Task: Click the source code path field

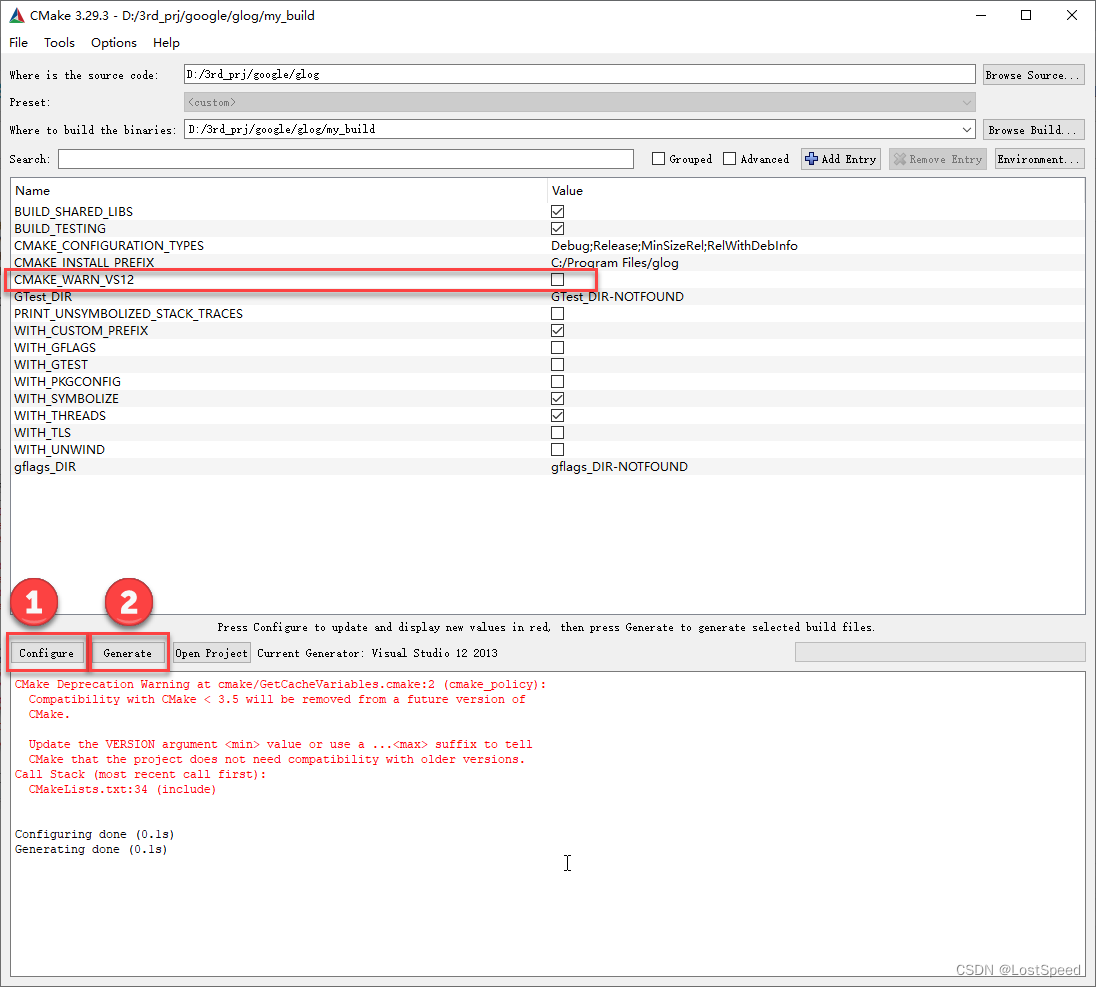Action: (579, 74)
